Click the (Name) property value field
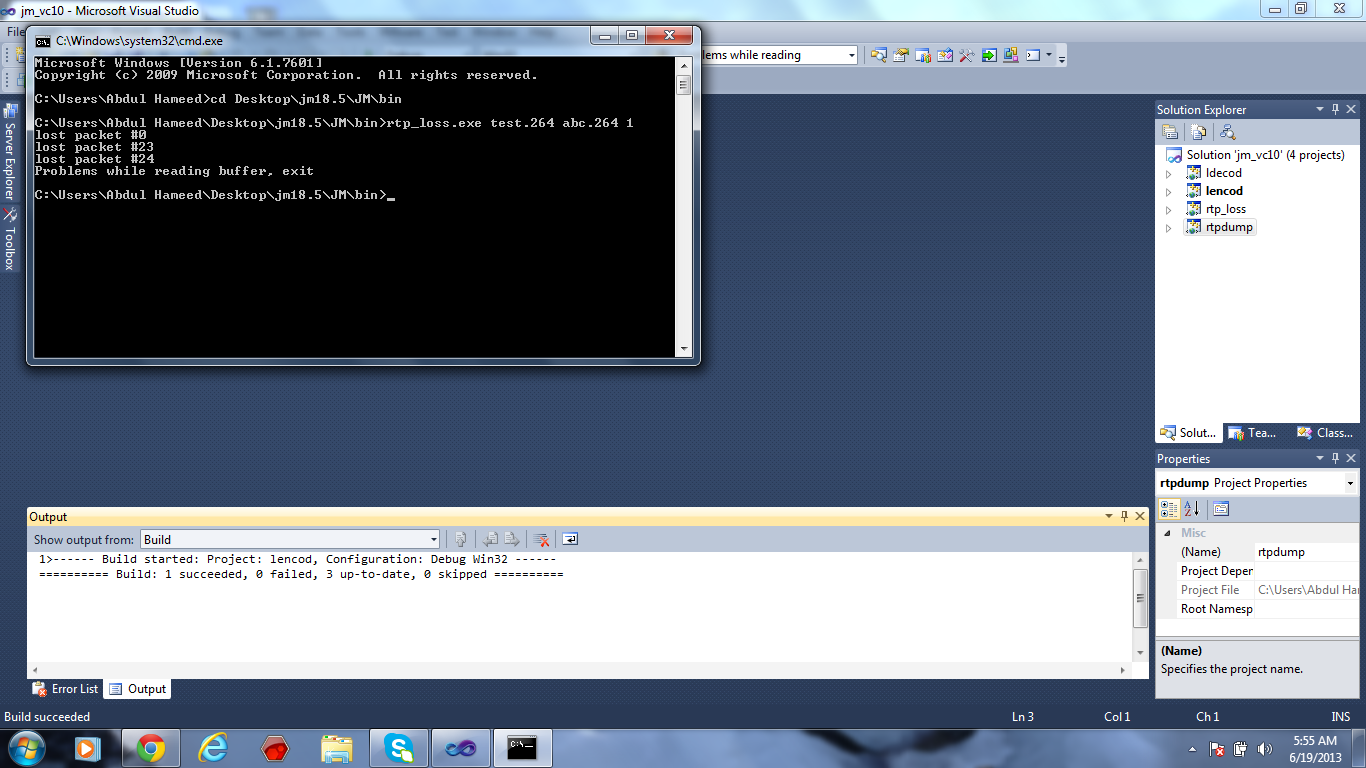The image size is (1366, 768). pos(1305,552)
